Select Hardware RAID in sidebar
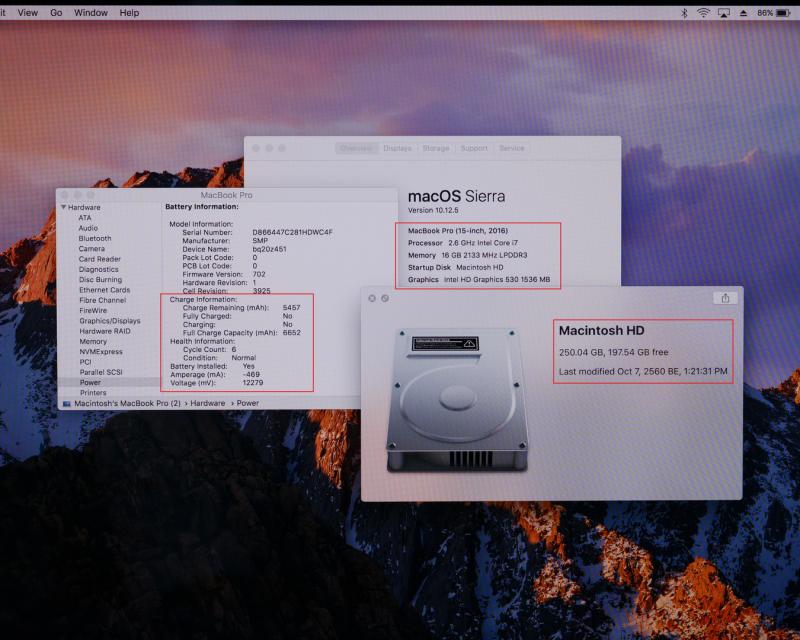This screenshot has width=800, height=640. tap(105, 331)
